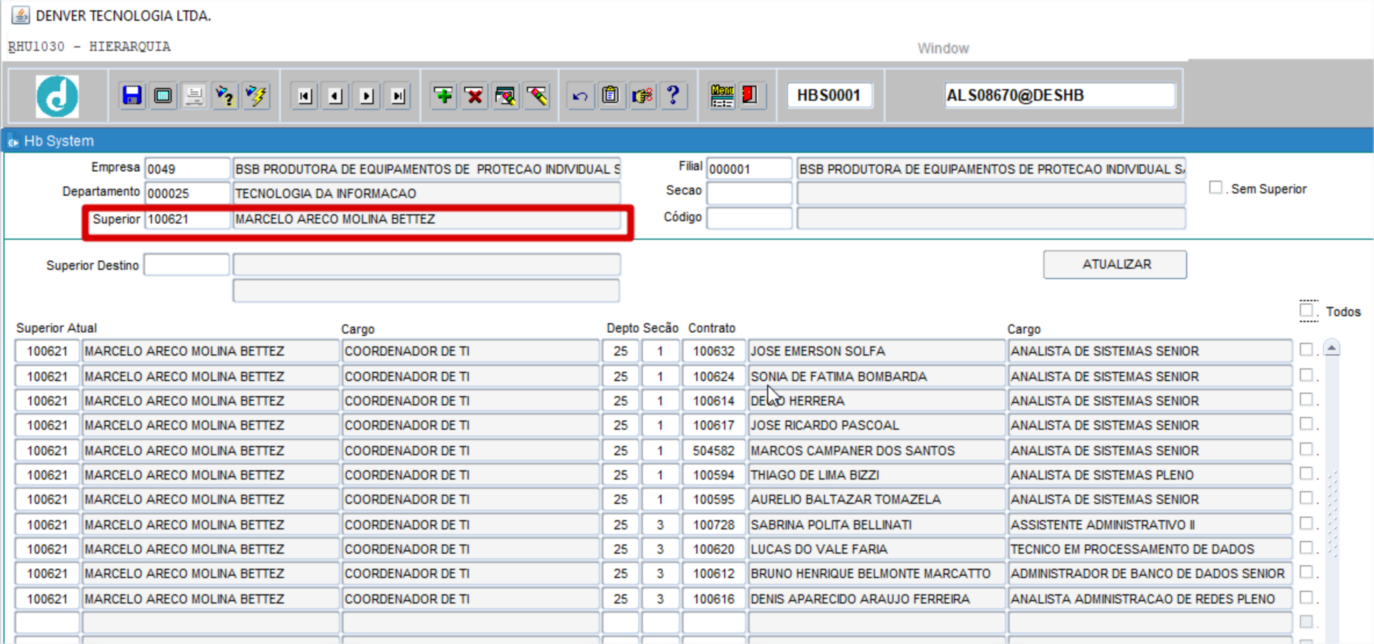1374x644 pixels.
Task: Click the single eraser toolbar icon
Action: (x=537, y=96)
